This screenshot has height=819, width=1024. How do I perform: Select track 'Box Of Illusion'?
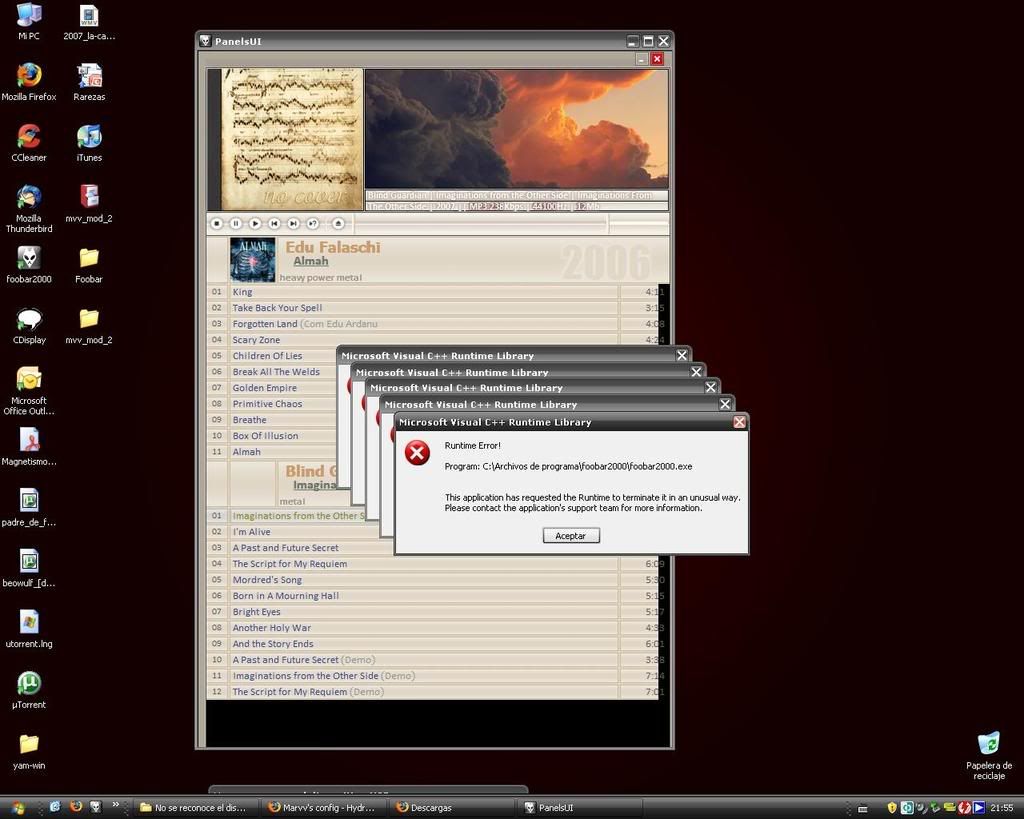[272, 436]
